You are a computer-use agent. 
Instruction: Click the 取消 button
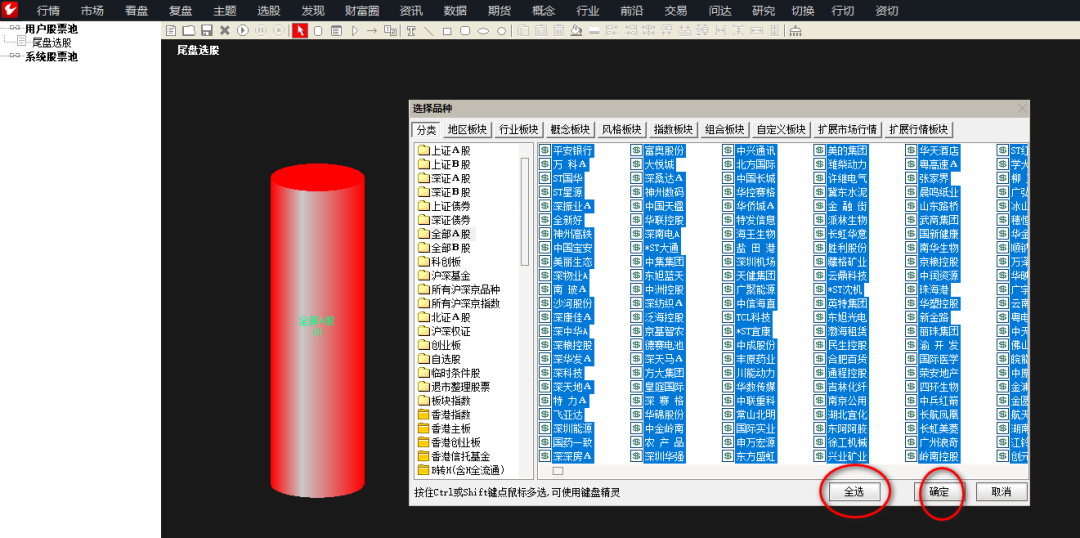1001,492
